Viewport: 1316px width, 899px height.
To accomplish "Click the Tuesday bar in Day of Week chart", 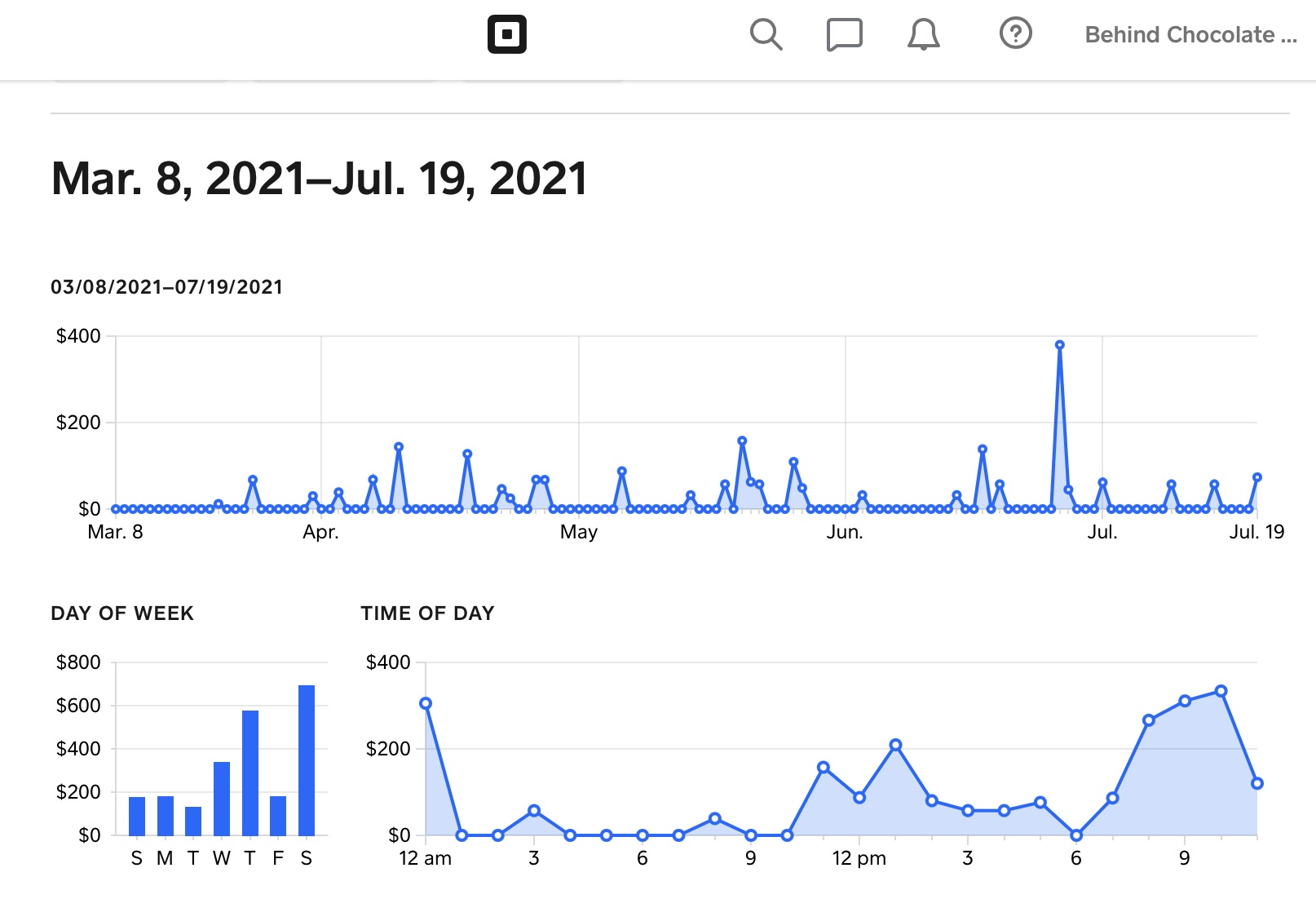I will 193,821.
